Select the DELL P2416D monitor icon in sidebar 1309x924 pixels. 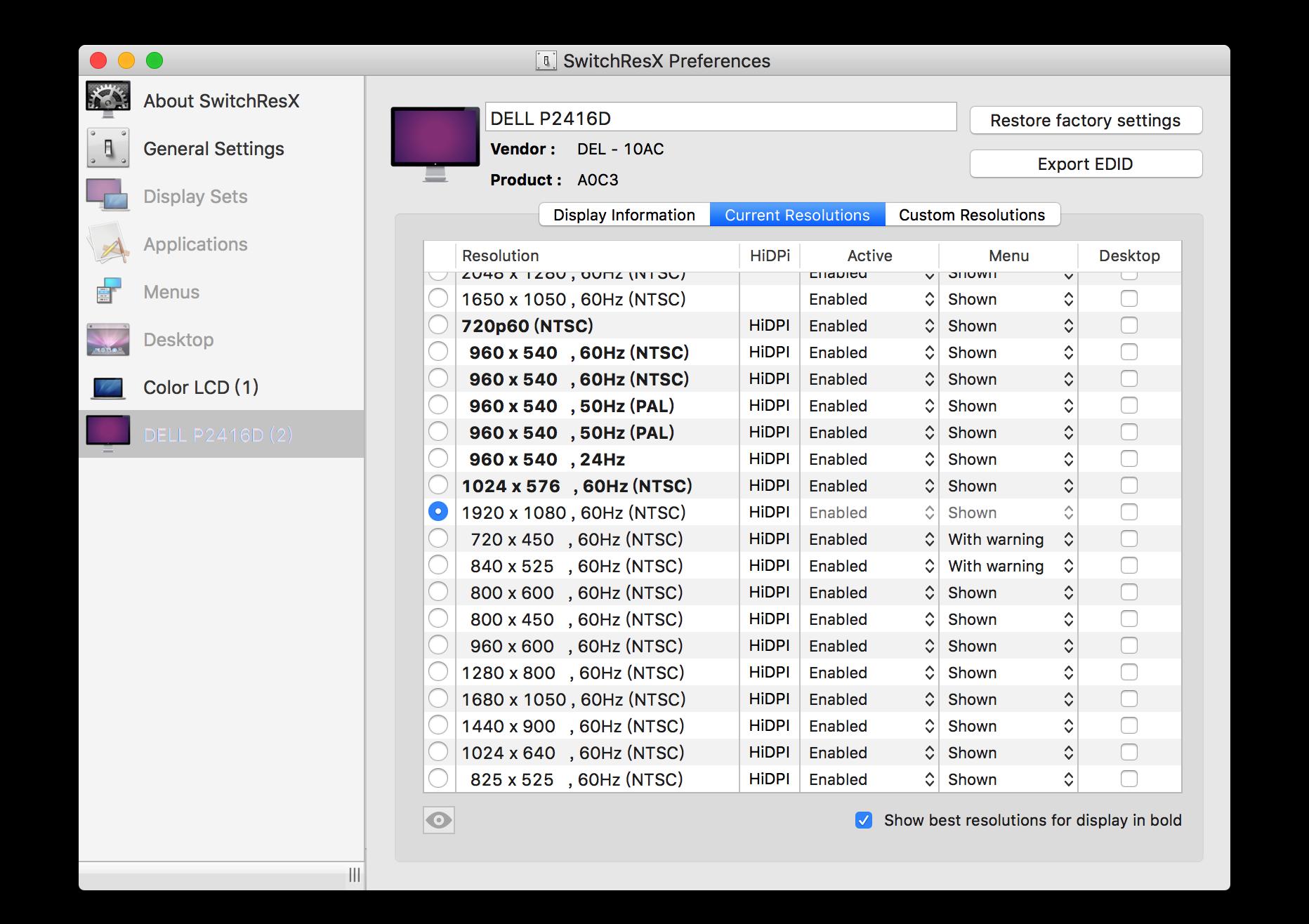(x=108, y=434)
